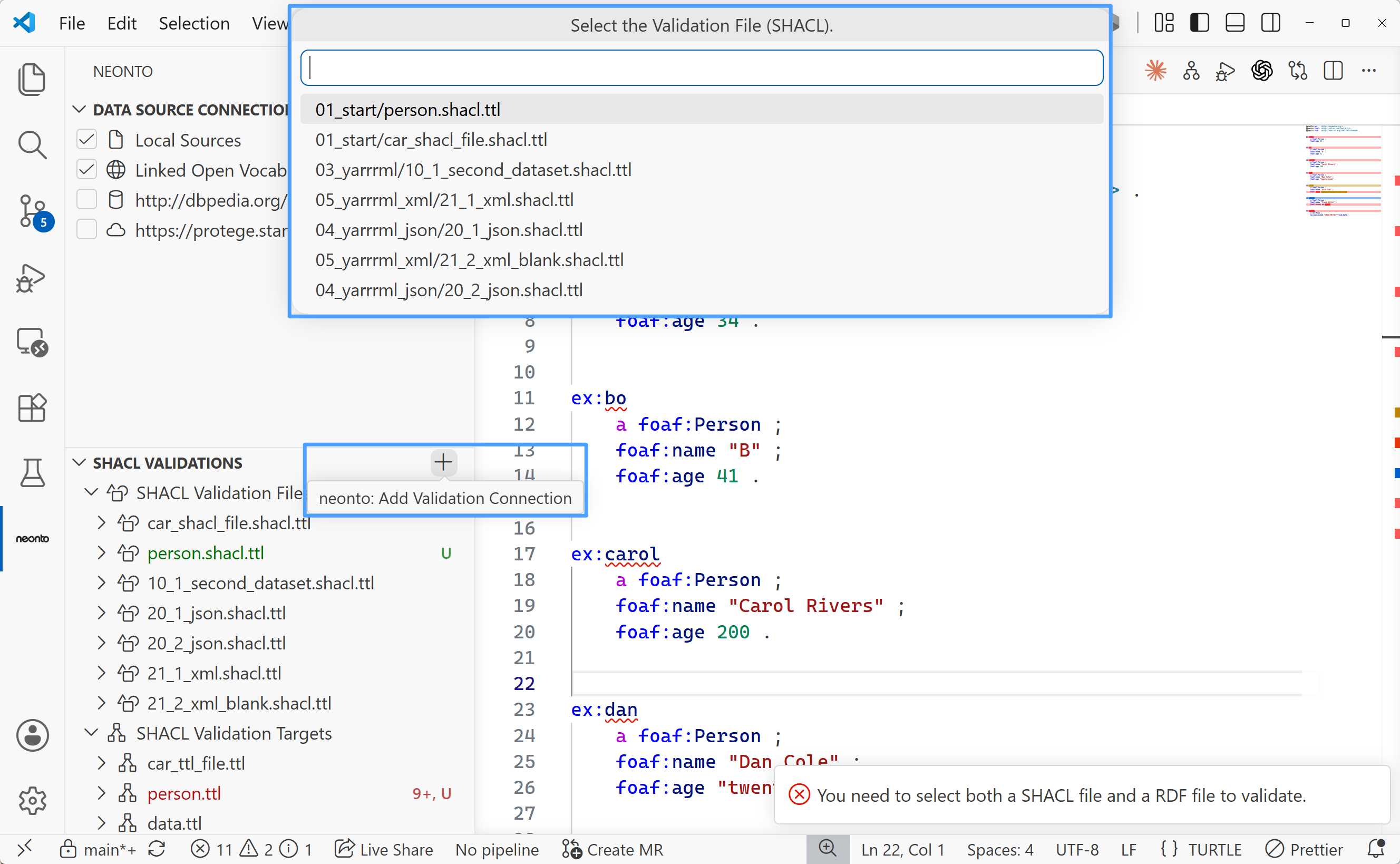Open notifications bell in status bar

1376,849
